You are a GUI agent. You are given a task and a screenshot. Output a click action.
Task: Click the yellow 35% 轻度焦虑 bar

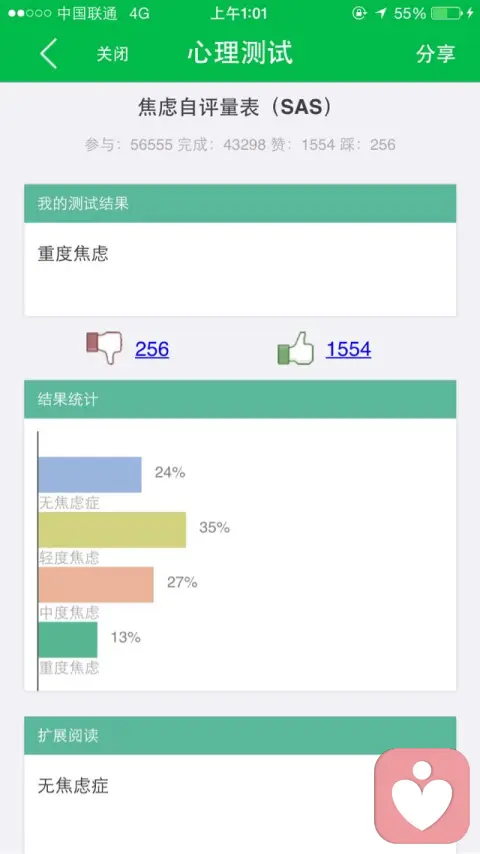pos(112,529)
